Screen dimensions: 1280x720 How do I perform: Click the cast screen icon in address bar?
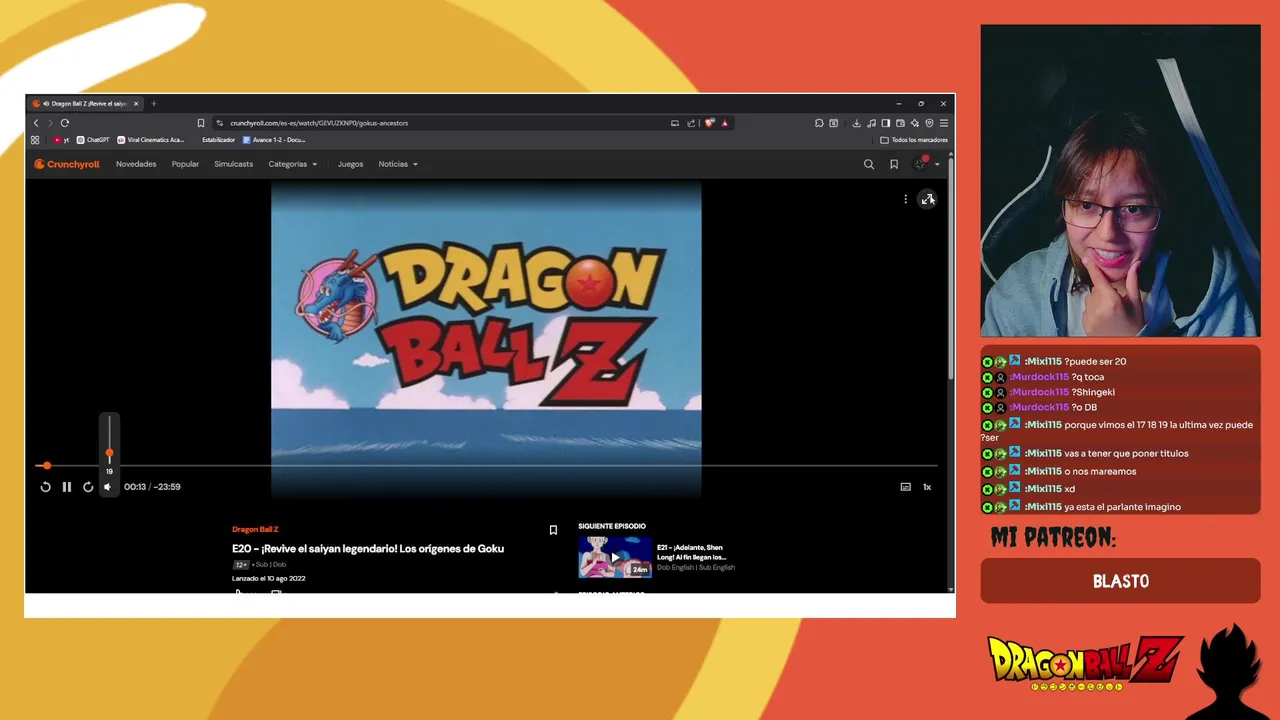pyautogui.click(x=675, y=123)
